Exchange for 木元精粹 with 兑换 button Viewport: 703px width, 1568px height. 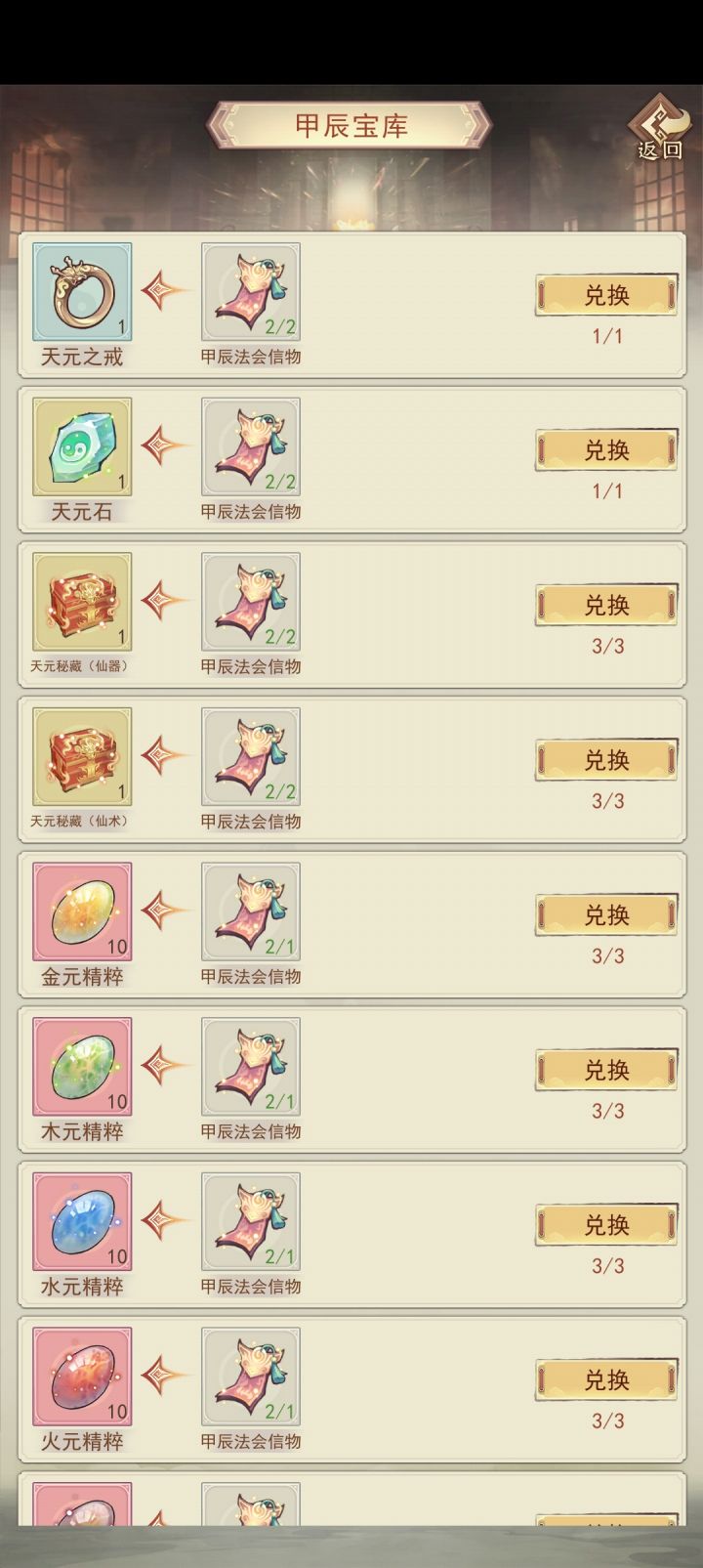[606, 1071]
